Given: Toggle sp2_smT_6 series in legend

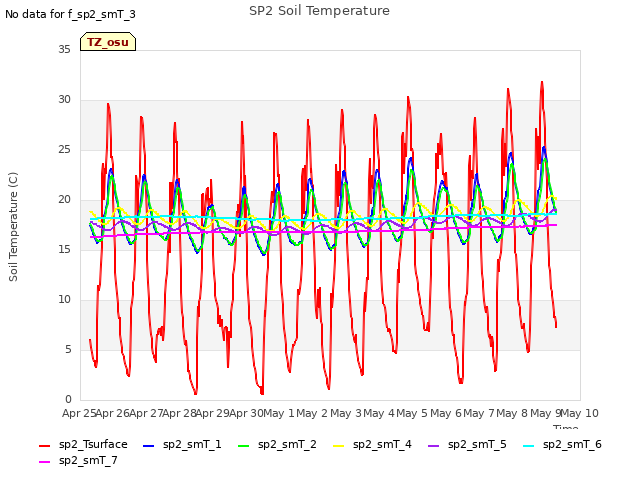Looking at the screenshot, I should [562, 444].
